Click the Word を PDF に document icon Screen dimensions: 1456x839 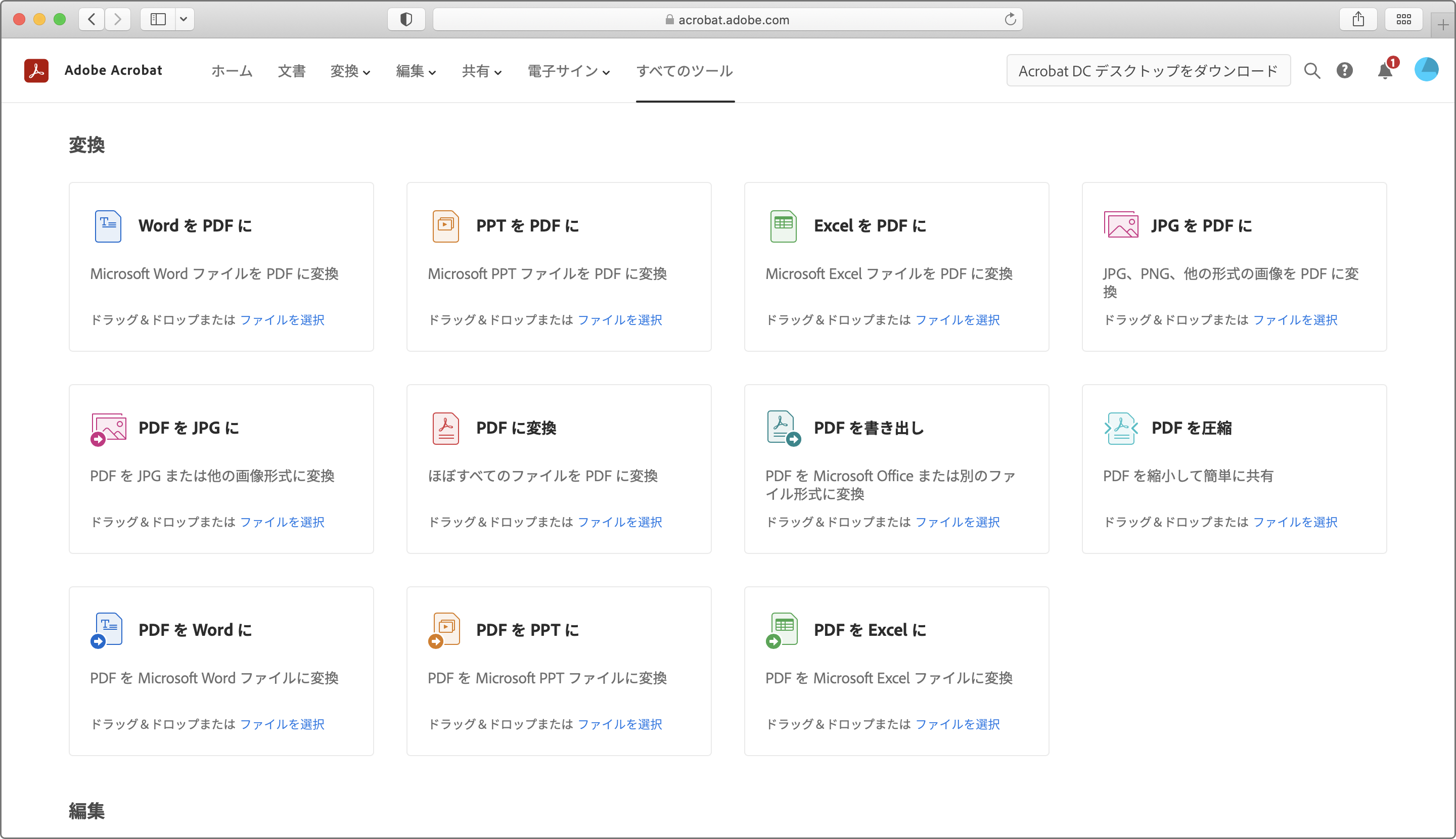[x=108, y=226]
